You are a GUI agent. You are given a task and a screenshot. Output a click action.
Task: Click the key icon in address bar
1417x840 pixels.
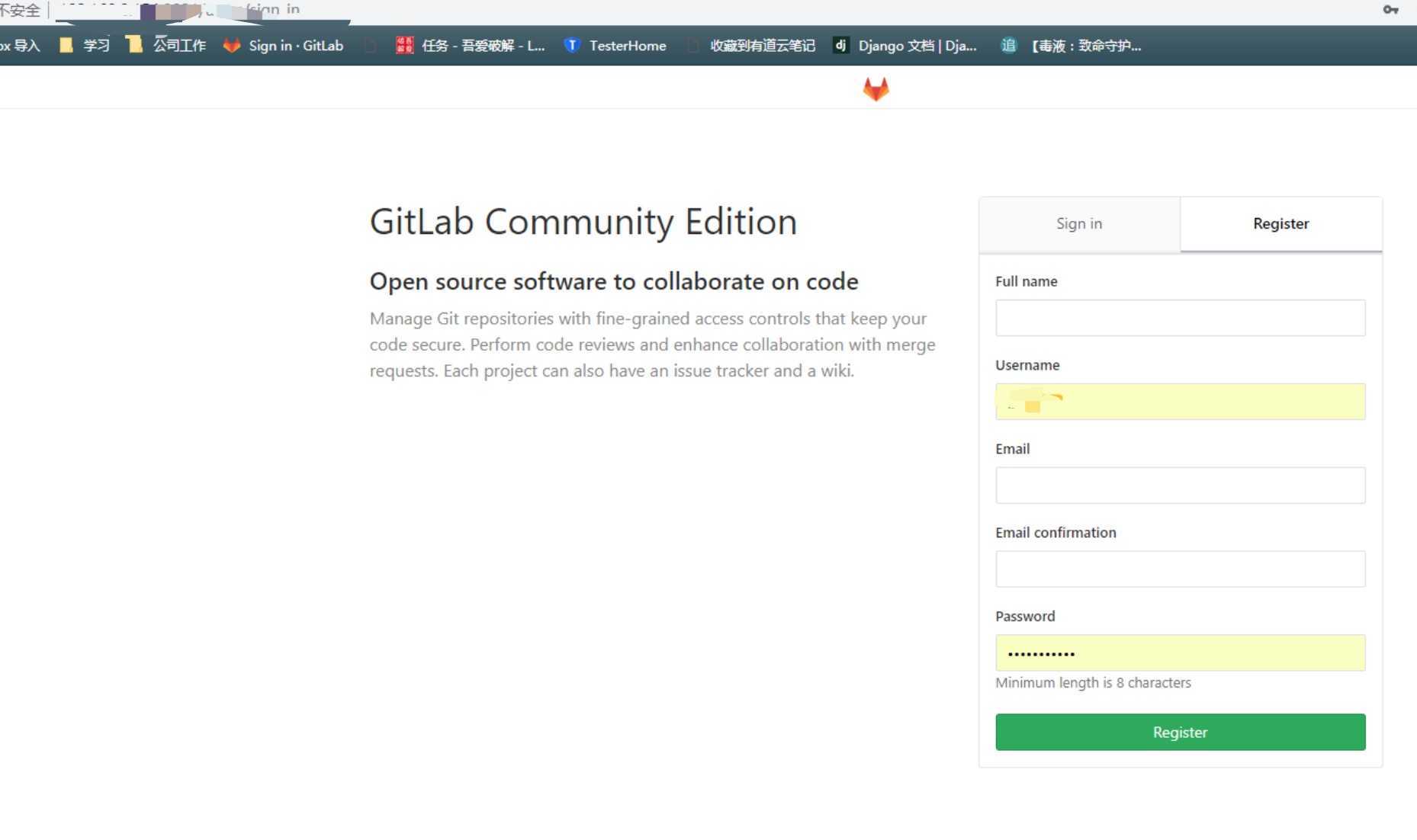pos(1390,10)
